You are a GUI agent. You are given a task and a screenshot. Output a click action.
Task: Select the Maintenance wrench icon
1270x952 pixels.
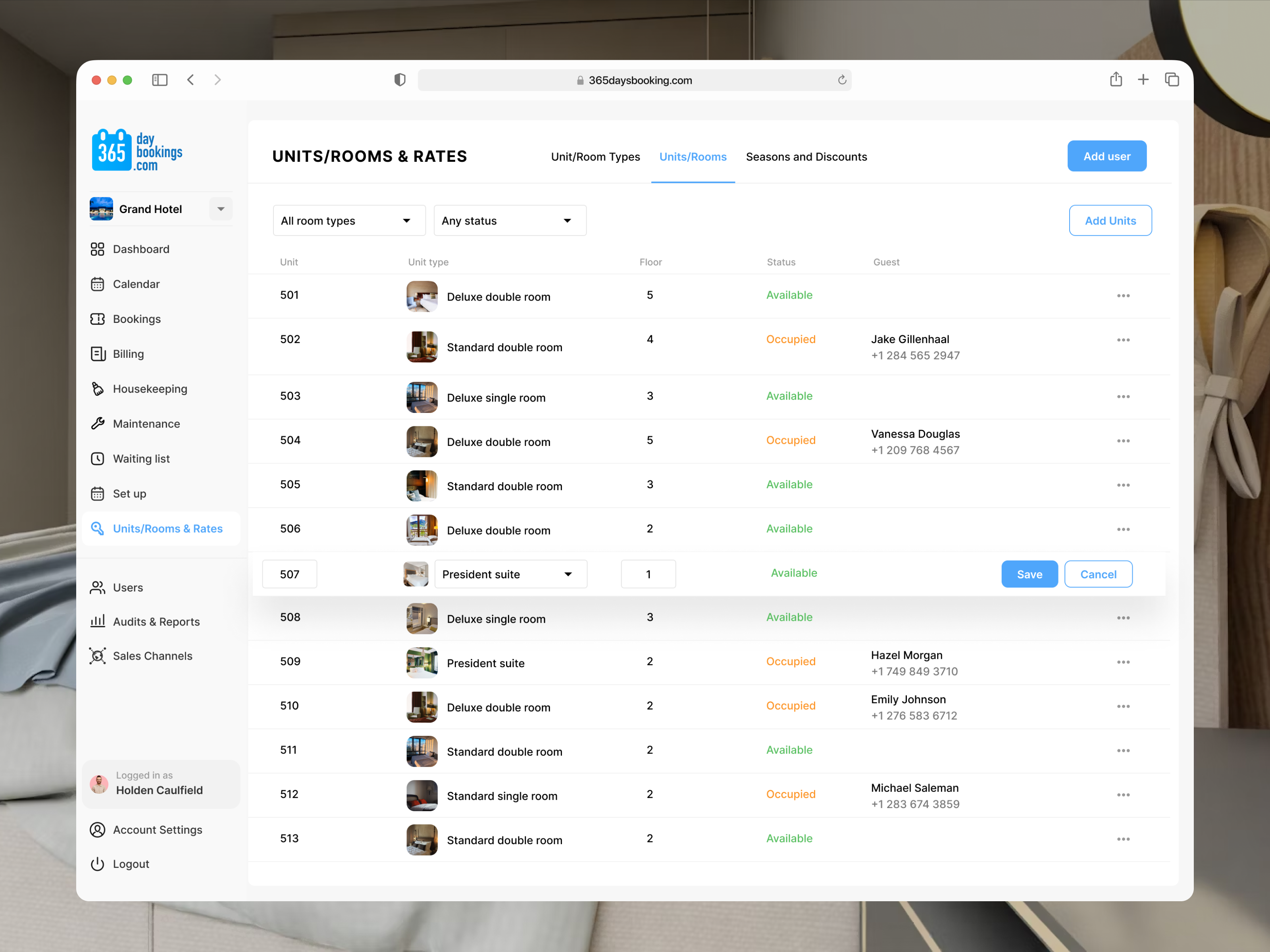tap(98, 424)
